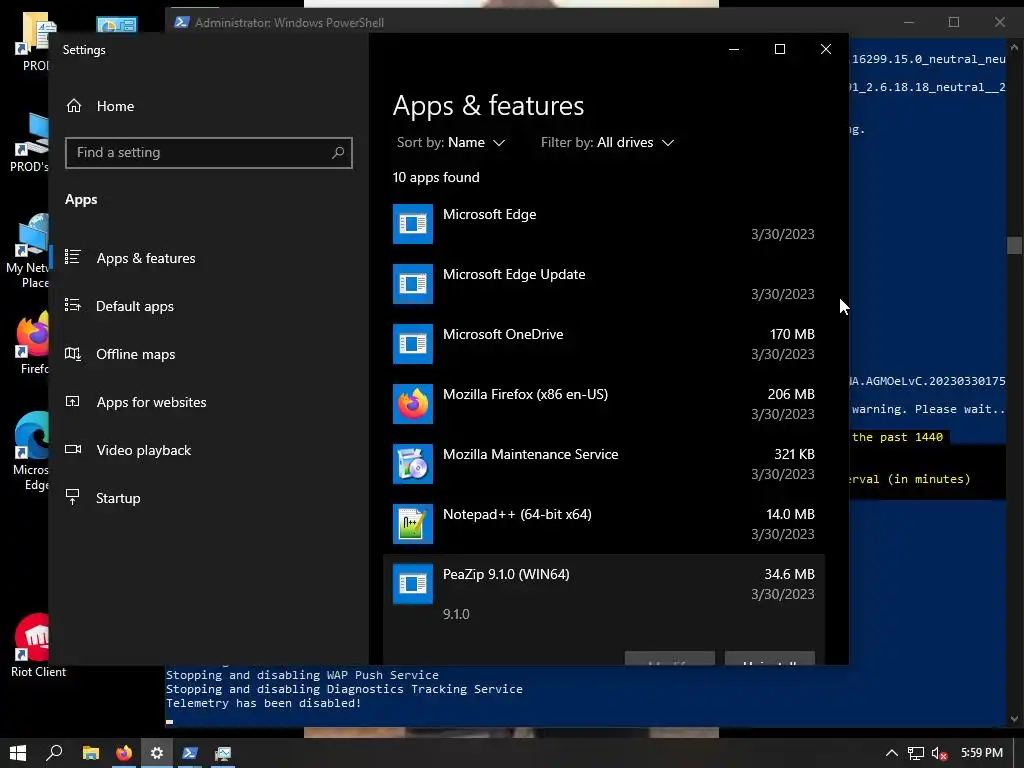Select the Microsoft Edge app icon

[x=413, y=224]
